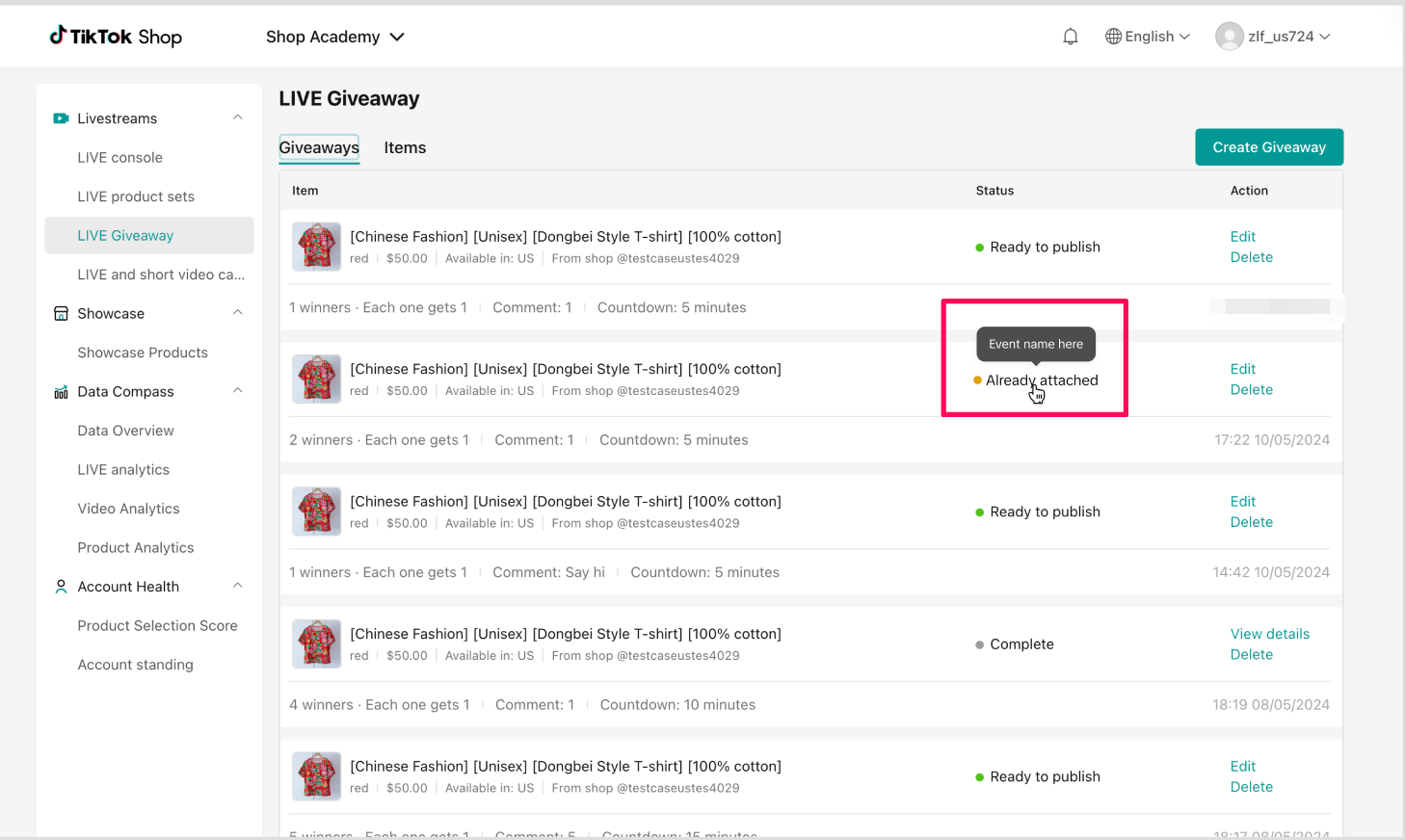The width and height of the screenshot is (1405, 840).
Task: Click the Data Compass chart icon
Action: [61, 392]
